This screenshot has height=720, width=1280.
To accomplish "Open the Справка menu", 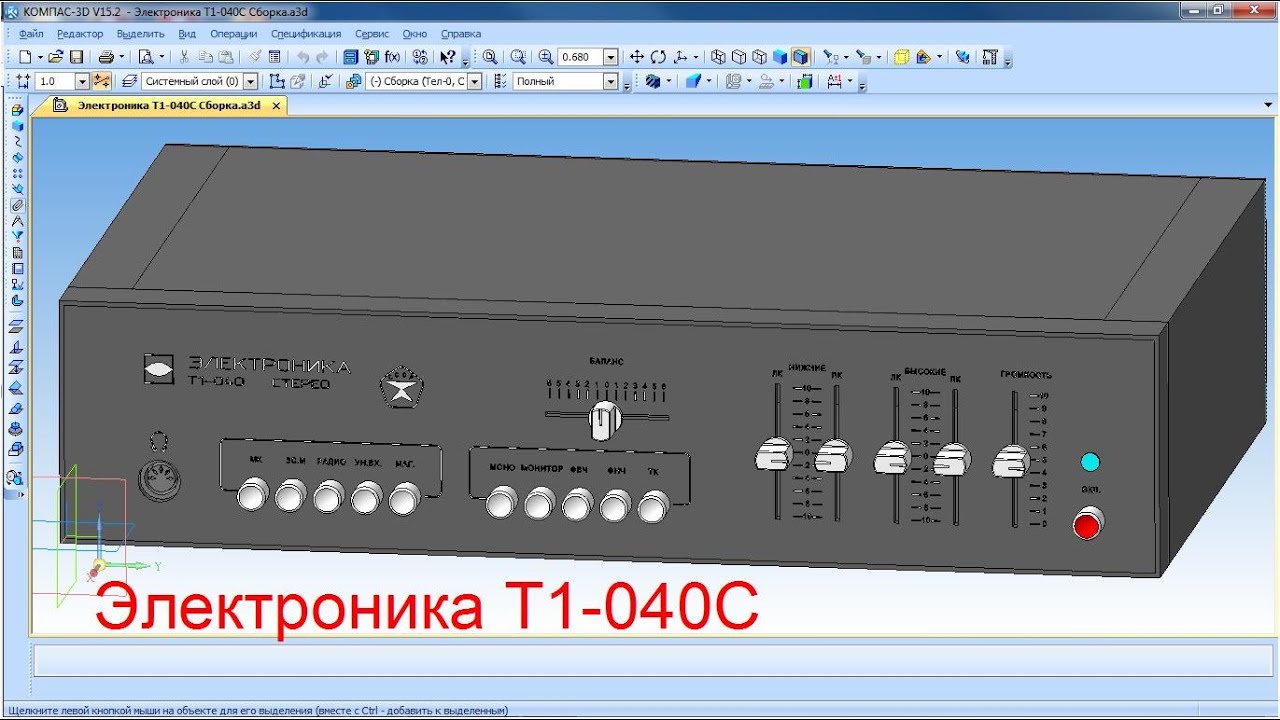I will (x=461, y=33).
